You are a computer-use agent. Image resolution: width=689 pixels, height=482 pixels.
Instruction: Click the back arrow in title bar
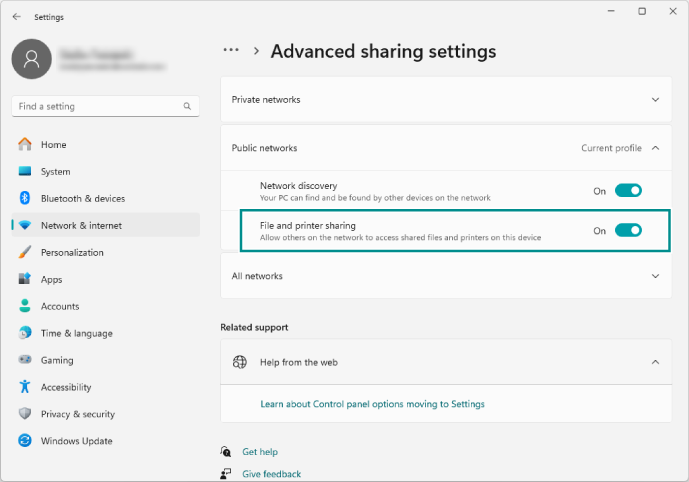(16, 16)
